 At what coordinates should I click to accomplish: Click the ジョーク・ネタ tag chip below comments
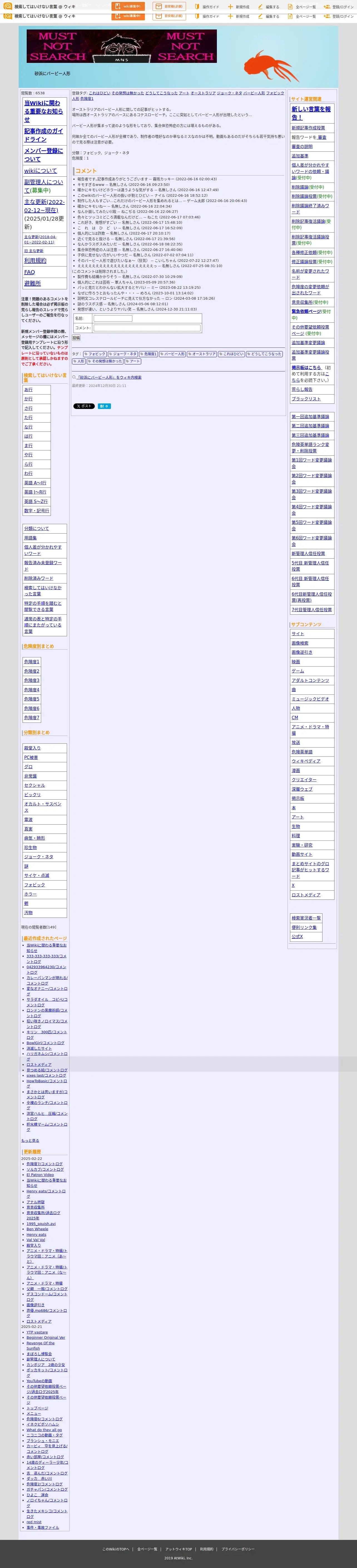point(123,354)
